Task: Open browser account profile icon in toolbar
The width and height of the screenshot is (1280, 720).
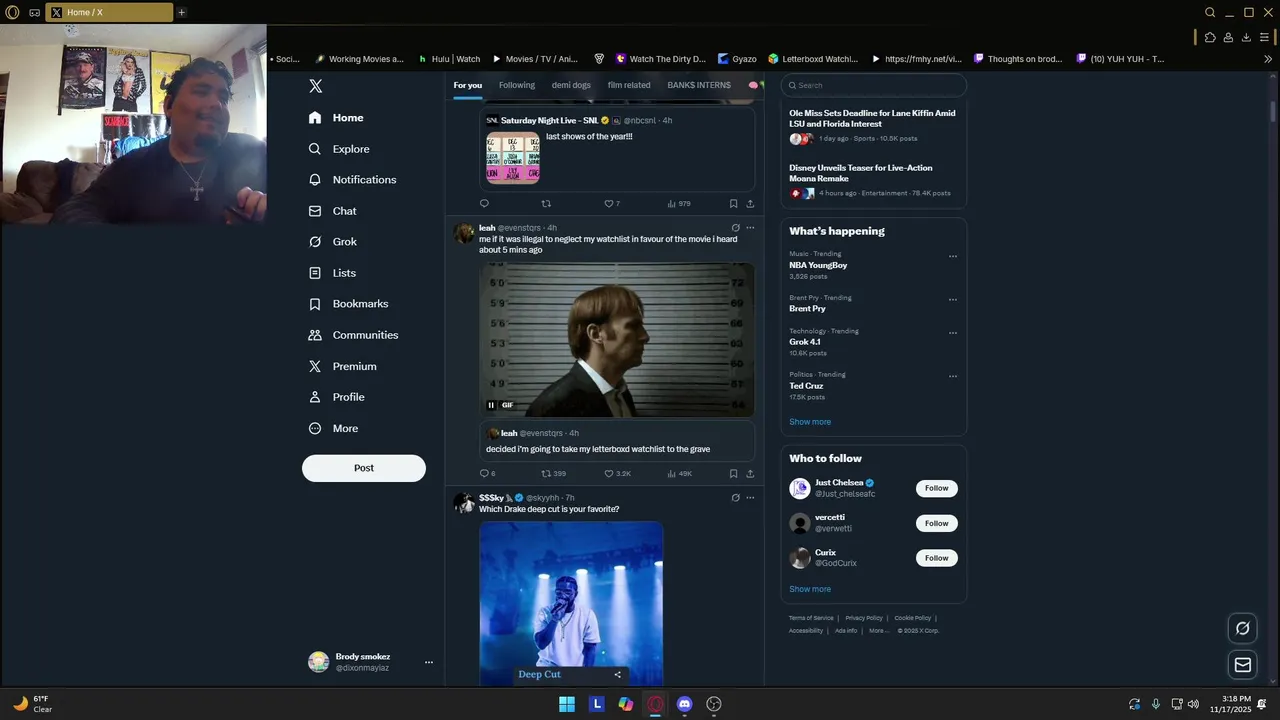Action: click(x=1228, y=37)
